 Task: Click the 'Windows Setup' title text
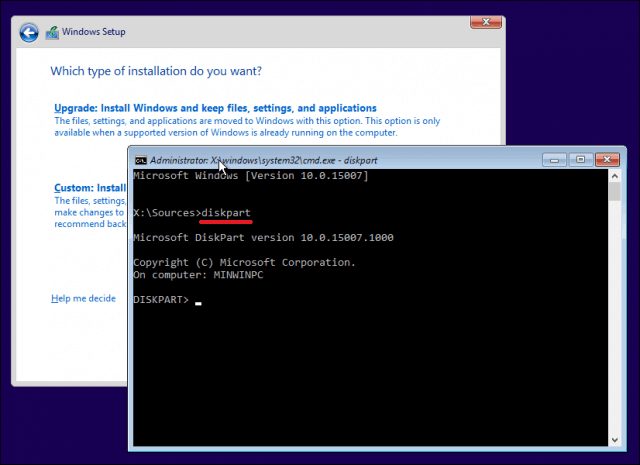[x=93, y=32]
